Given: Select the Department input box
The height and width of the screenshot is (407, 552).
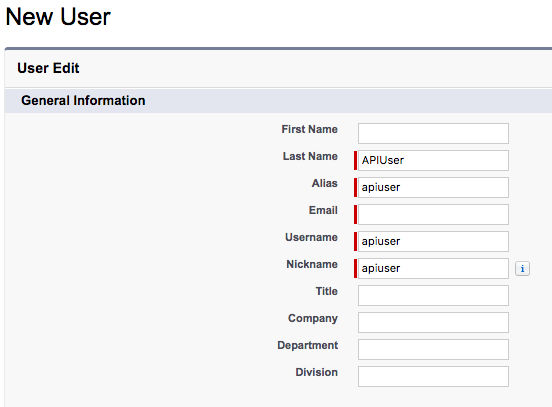Looking at the screenshot, I should [433, 349].
